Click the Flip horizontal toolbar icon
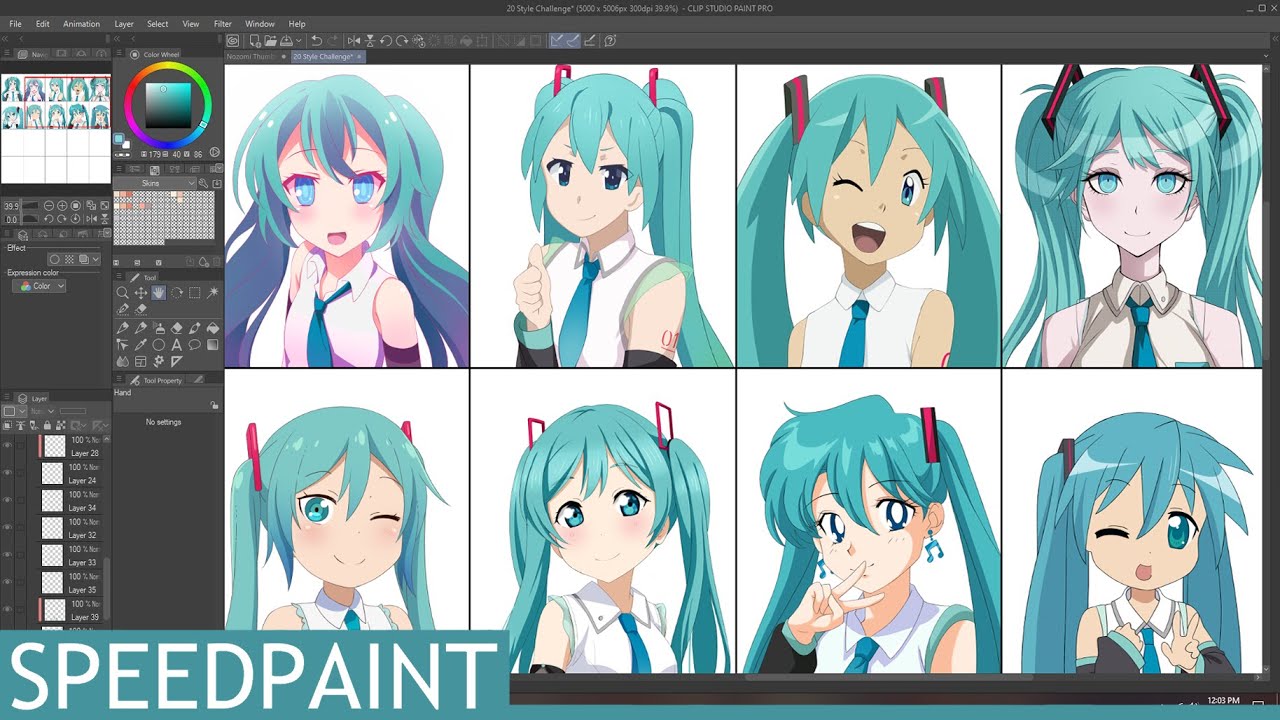This screenshot has height=720, width=1280. pyautogui.click(x=354, y=41)
